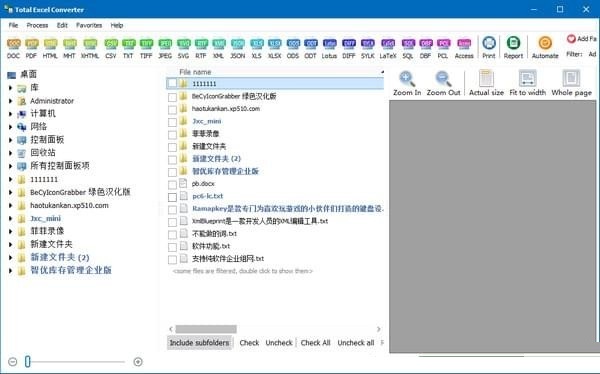Viewport: 600px width, 374px height.
Task: Choose the XML output icon
Action: pos(218,48)
